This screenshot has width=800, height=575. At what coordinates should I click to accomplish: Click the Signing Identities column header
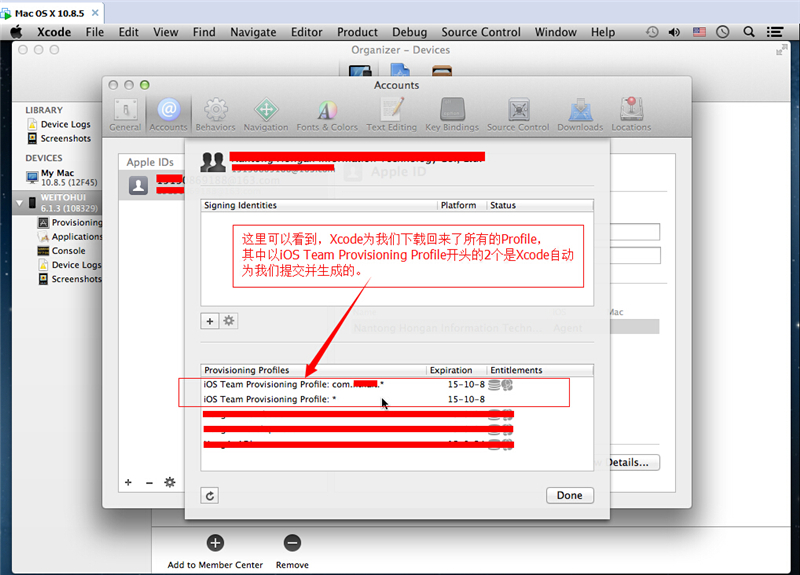(319, 205)
